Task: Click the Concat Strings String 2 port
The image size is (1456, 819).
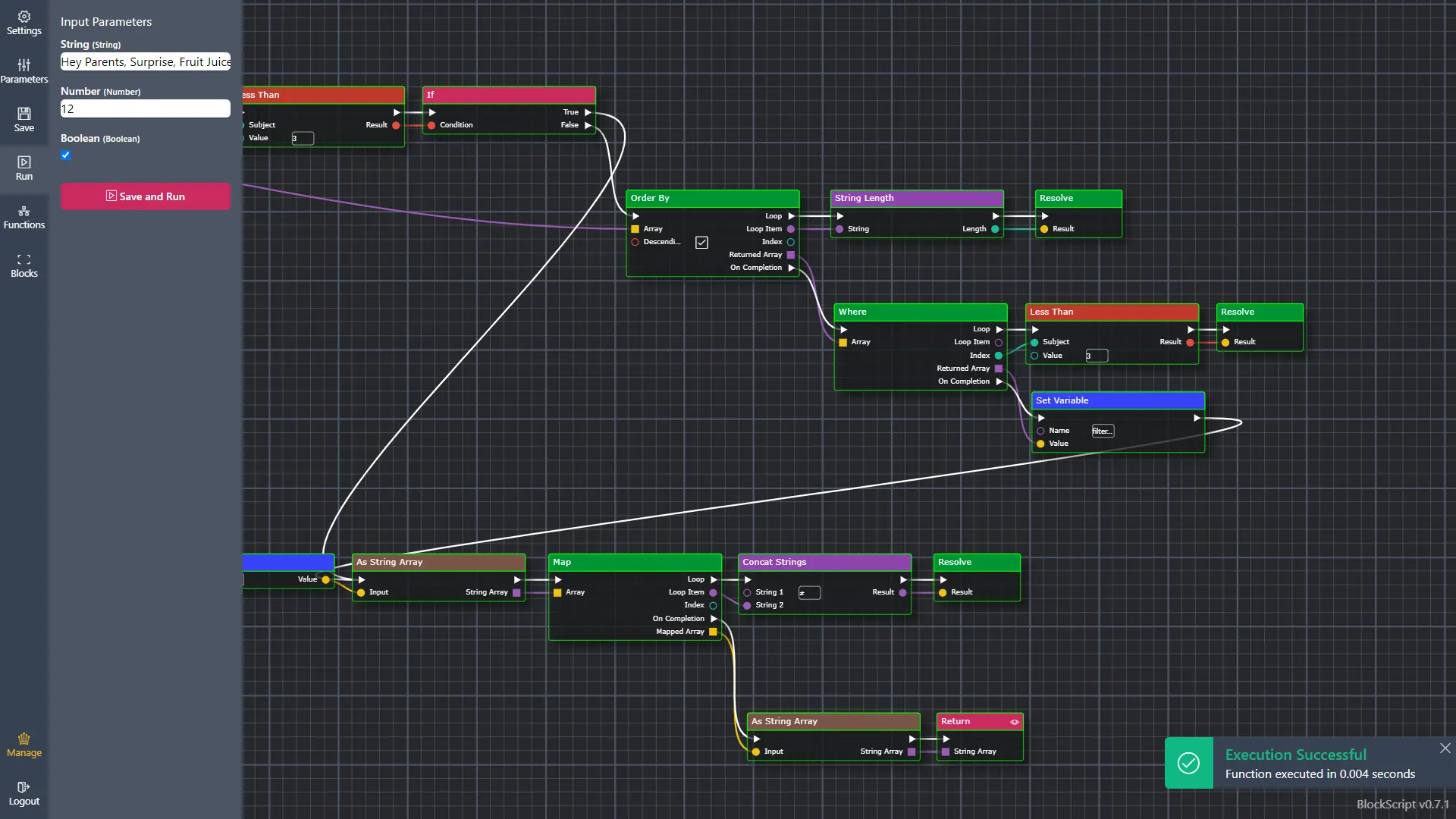Action: [747, 605]
